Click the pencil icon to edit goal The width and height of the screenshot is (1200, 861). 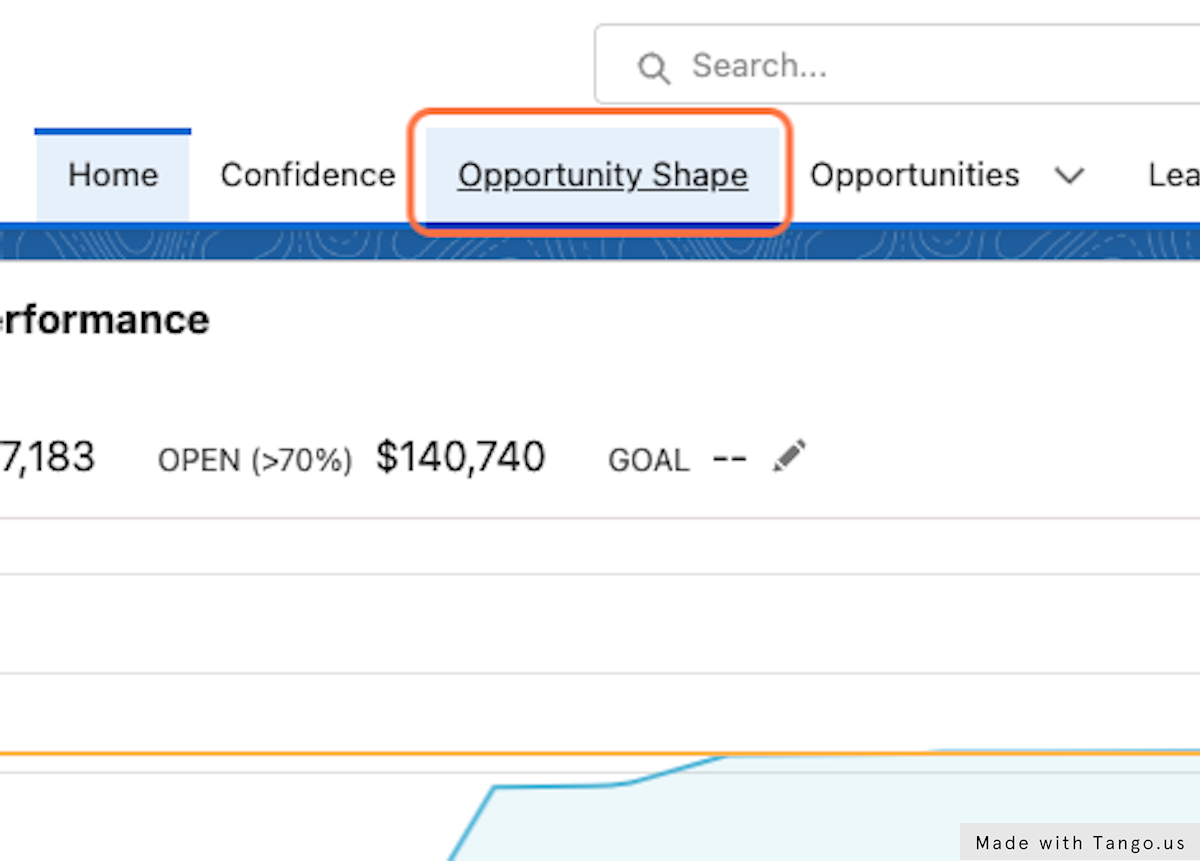tap(789, 457)
